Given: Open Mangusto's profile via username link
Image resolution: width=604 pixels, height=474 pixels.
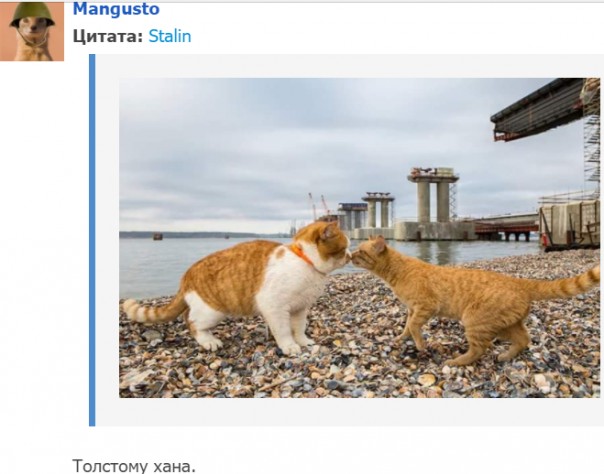Looking at the screenshot, I should [x=116, y=9].
